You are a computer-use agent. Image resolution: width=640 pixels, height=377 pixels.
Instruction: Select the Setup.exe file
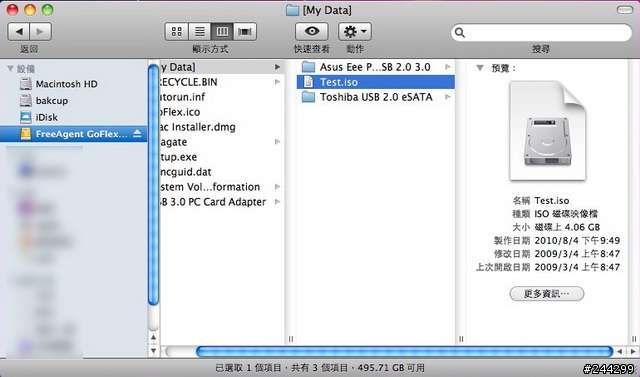click(222, 157)
